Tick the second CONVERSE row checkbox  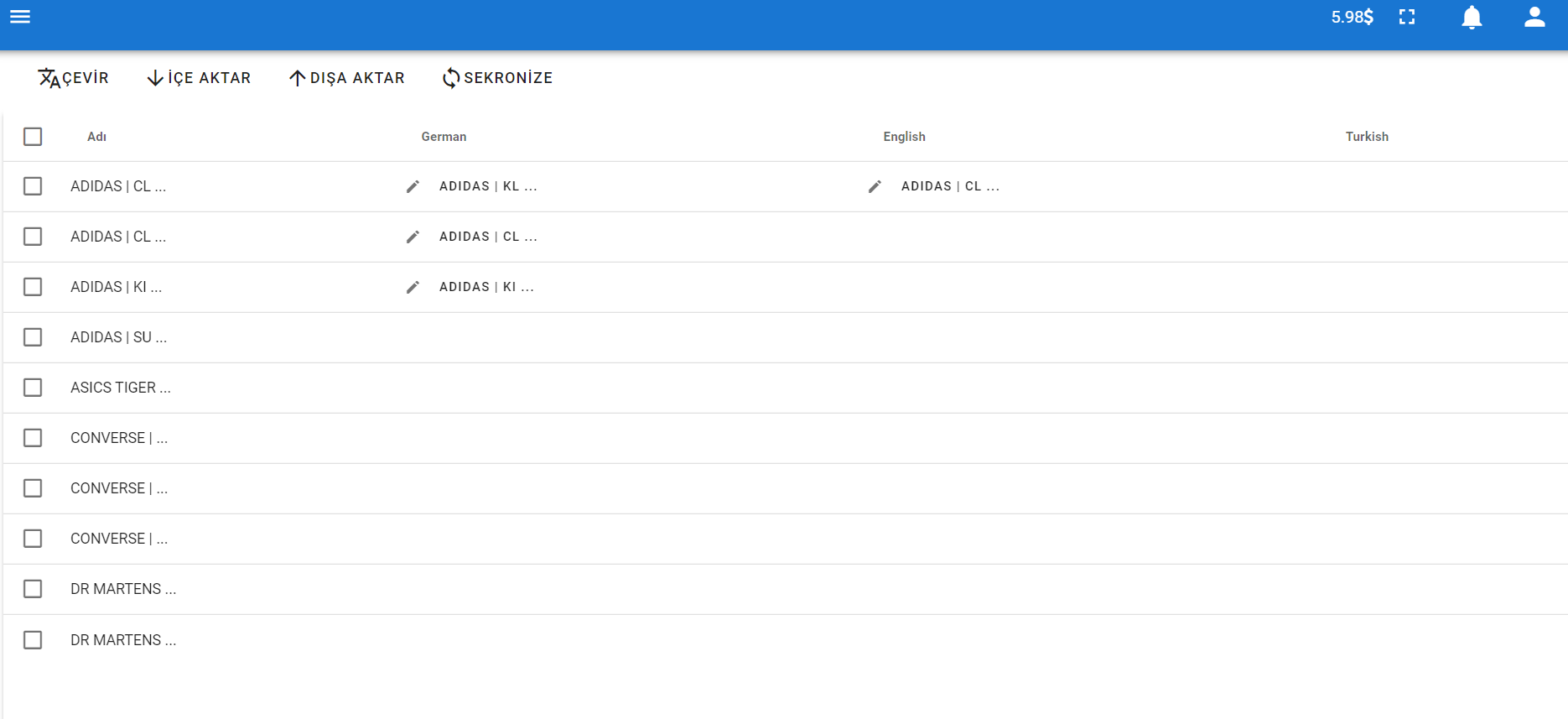(33, 488)
